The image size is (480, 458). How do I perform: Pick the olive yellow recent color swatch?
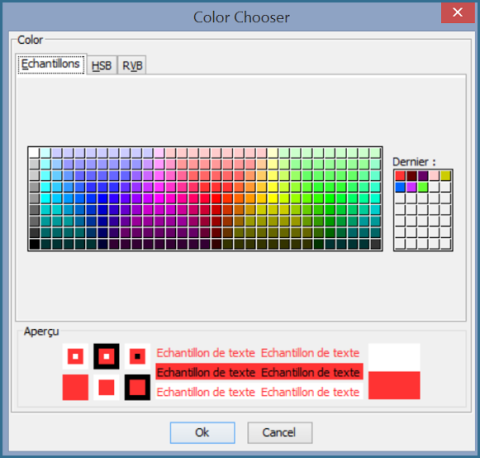pyautogui.click(x=445, y=176)
